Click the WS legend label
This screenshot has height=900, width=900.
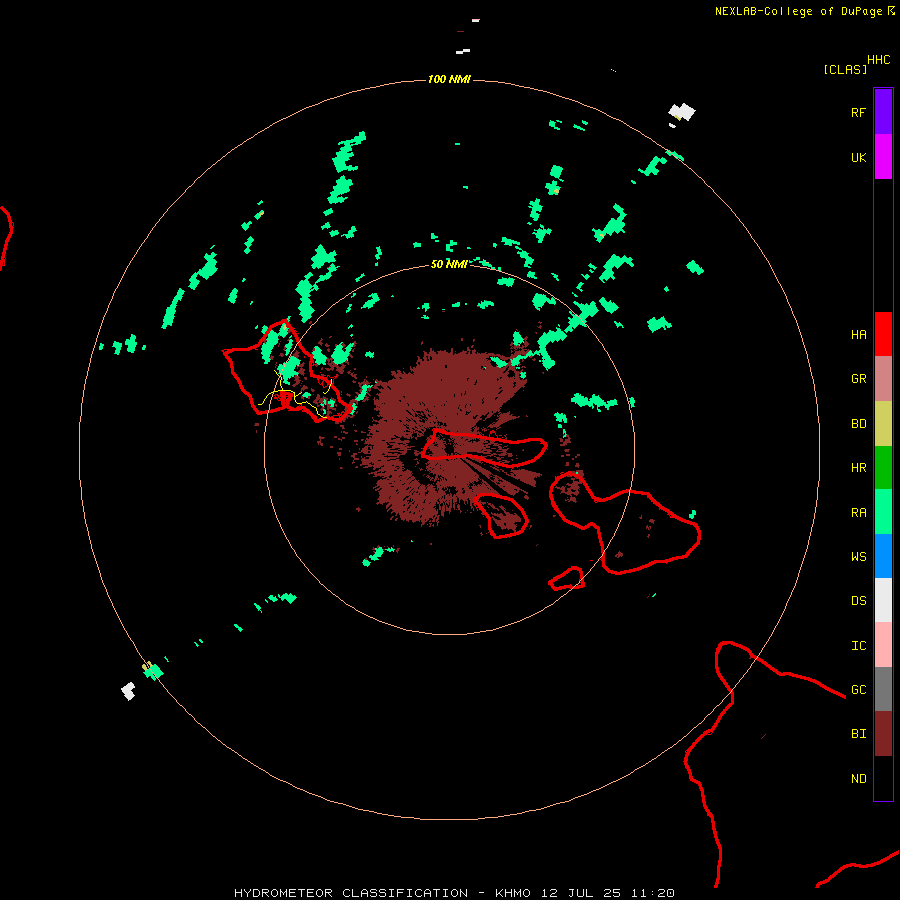pyautogui.click(x=859, y=556)
